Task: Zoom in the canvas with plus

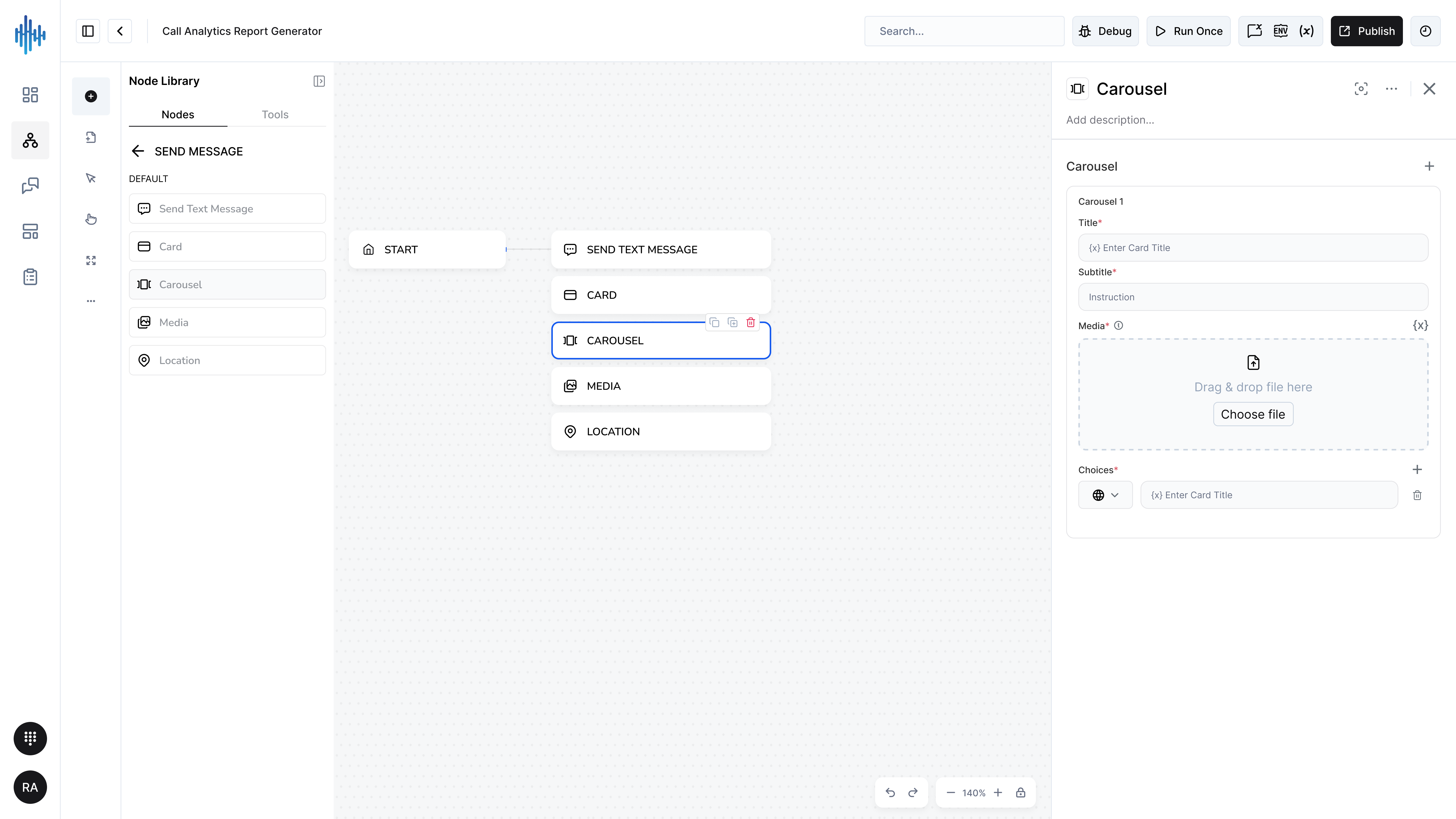Action: 998,792
